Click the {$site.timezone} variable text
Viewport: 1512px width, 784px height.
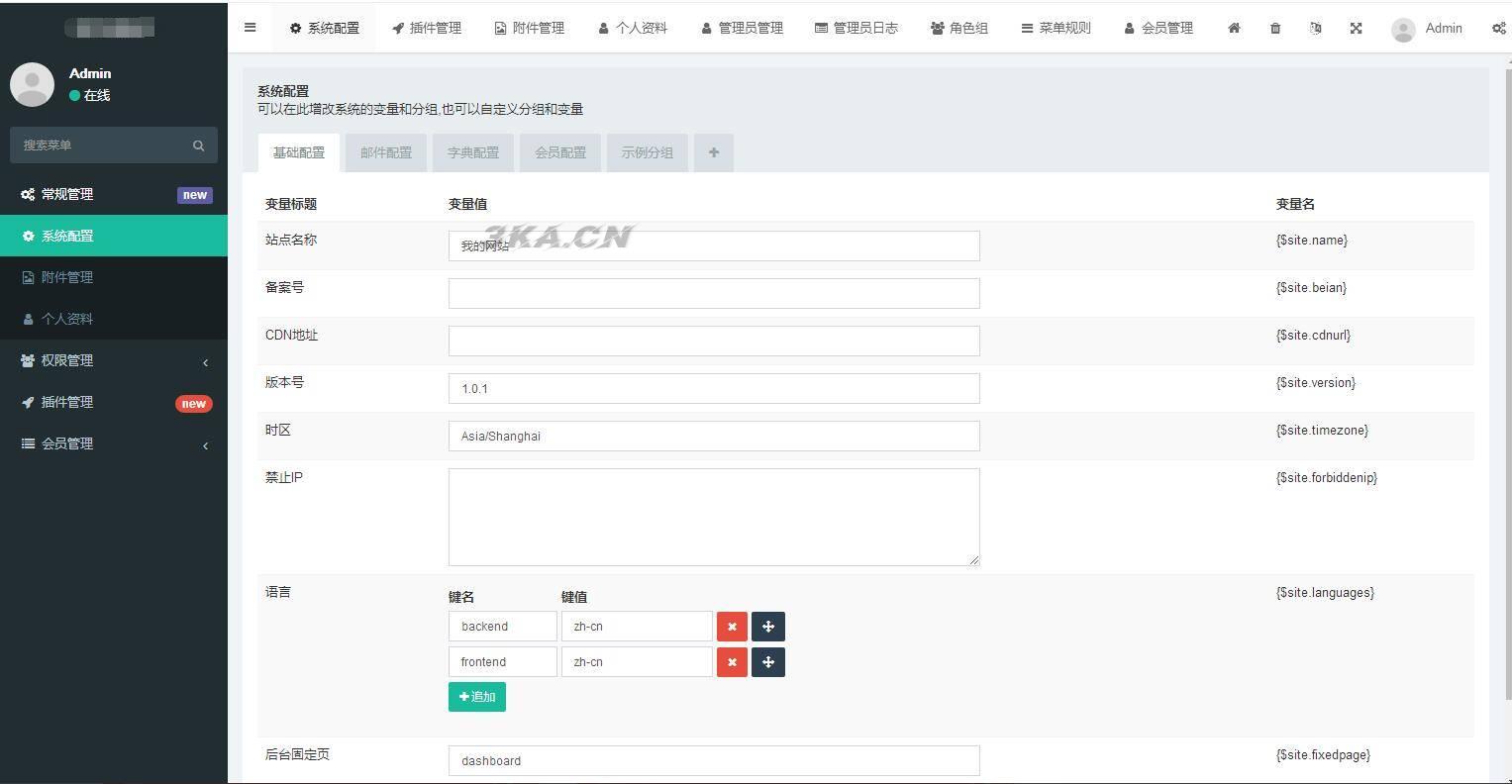point(1322,430)
